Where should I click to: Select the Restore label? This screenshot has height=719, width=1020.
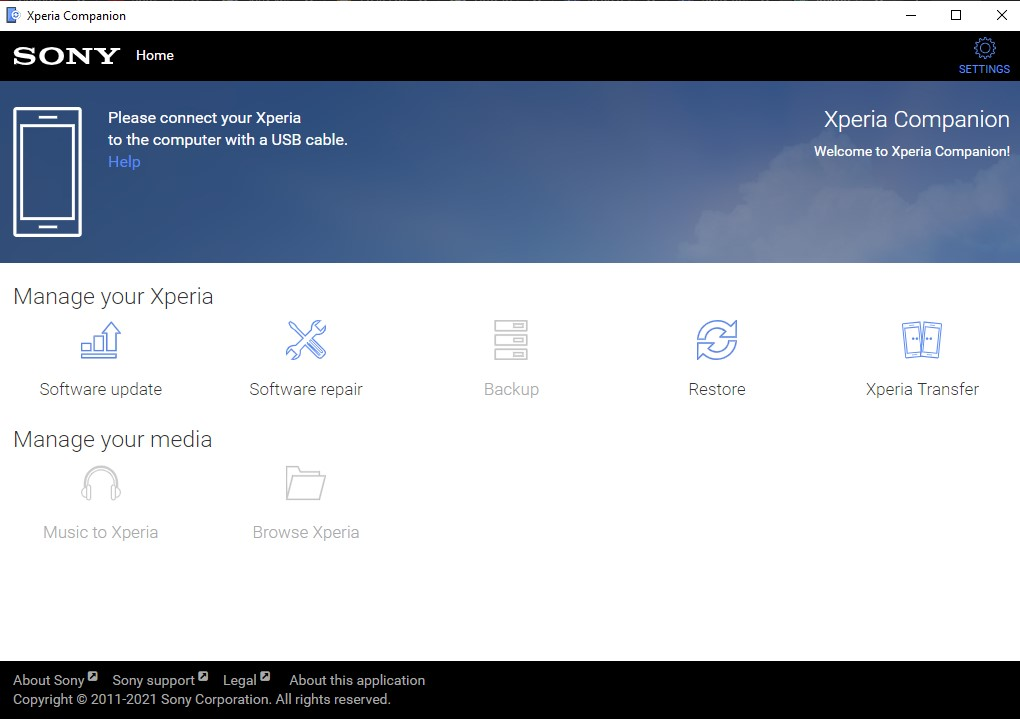717,389
